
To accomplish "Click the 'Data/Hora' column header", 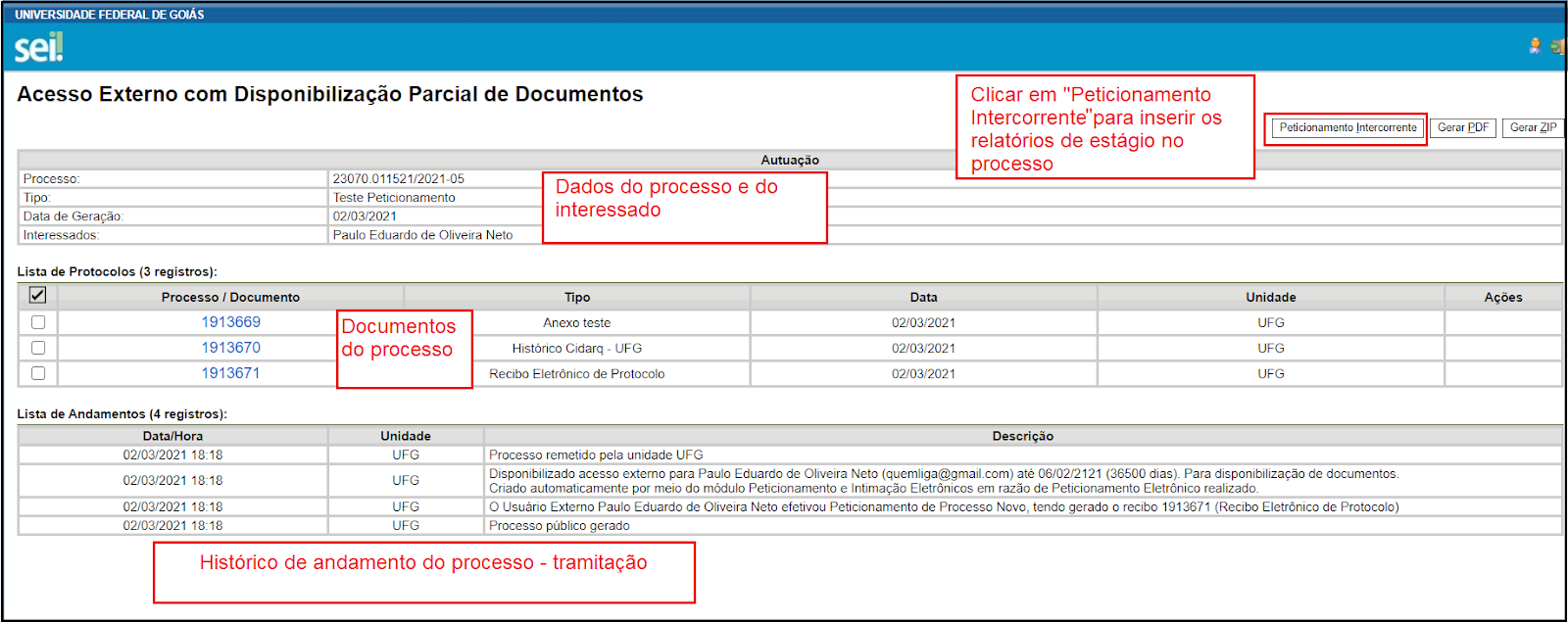I will tap(172, 437).
